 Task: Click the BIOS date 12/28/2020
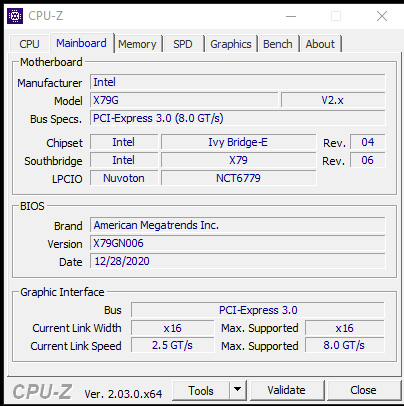(x=238, y=261)
